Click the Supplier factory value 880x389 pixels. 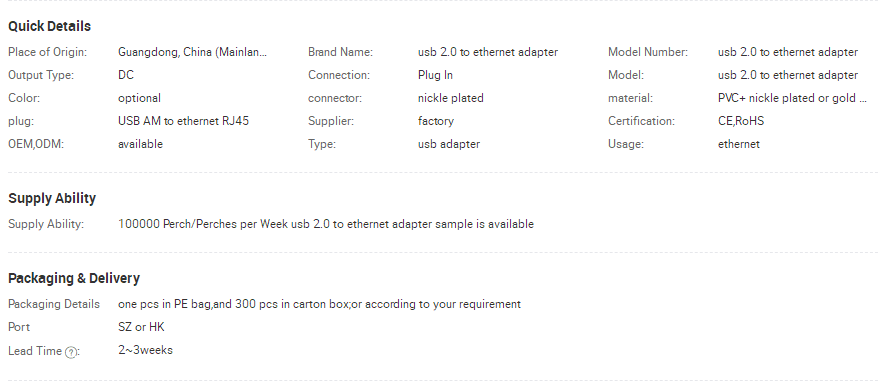point(436,121)
